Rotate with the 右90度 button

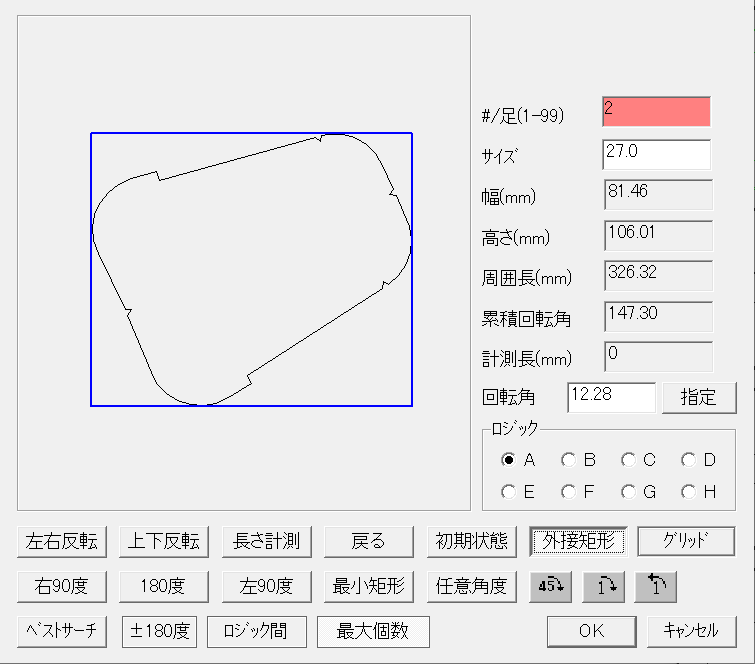pyautogui.click(x=62, y=586)
